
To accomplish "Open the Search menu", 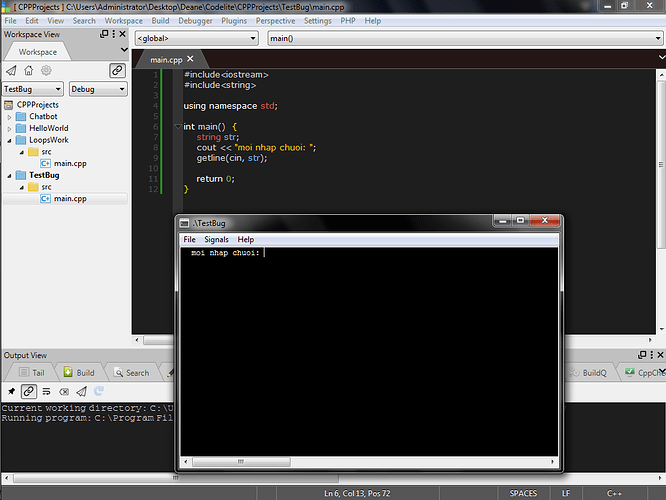I will (84, 21).
